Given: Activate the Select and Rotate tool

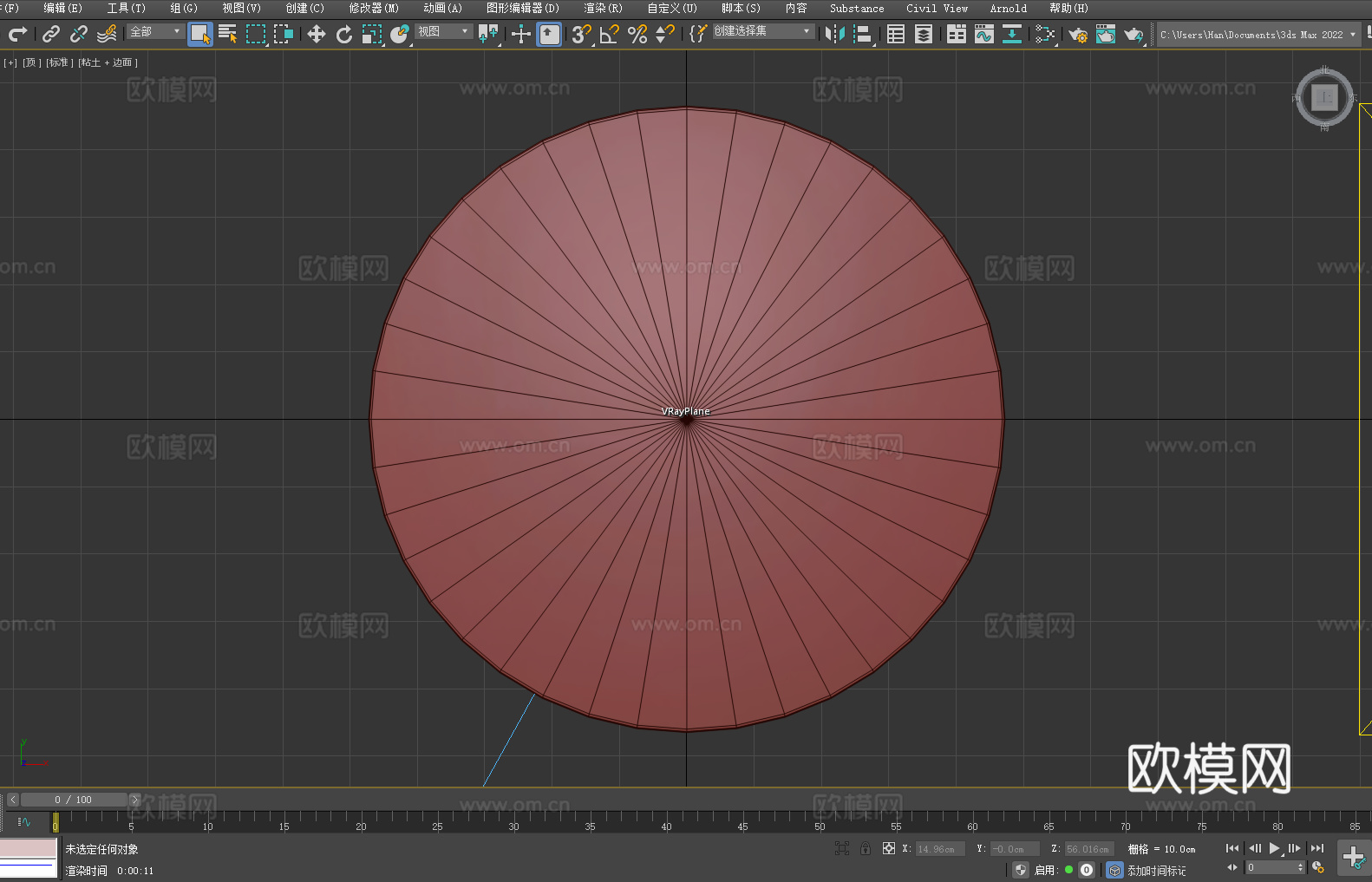Looking at the screenshot, I should [x=344, y=34].
